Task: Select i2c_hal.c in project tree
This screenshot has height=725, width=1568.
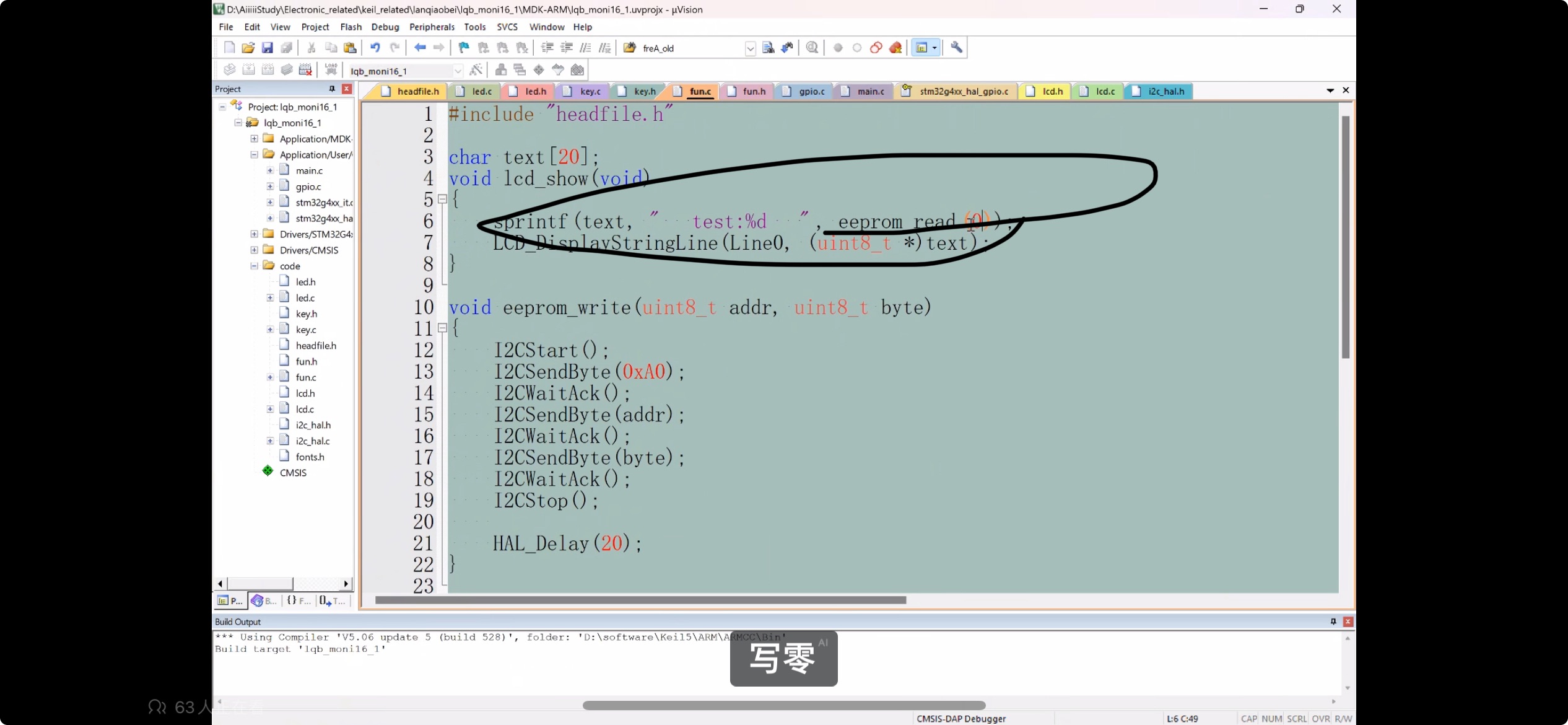Action: coord(312,441)
